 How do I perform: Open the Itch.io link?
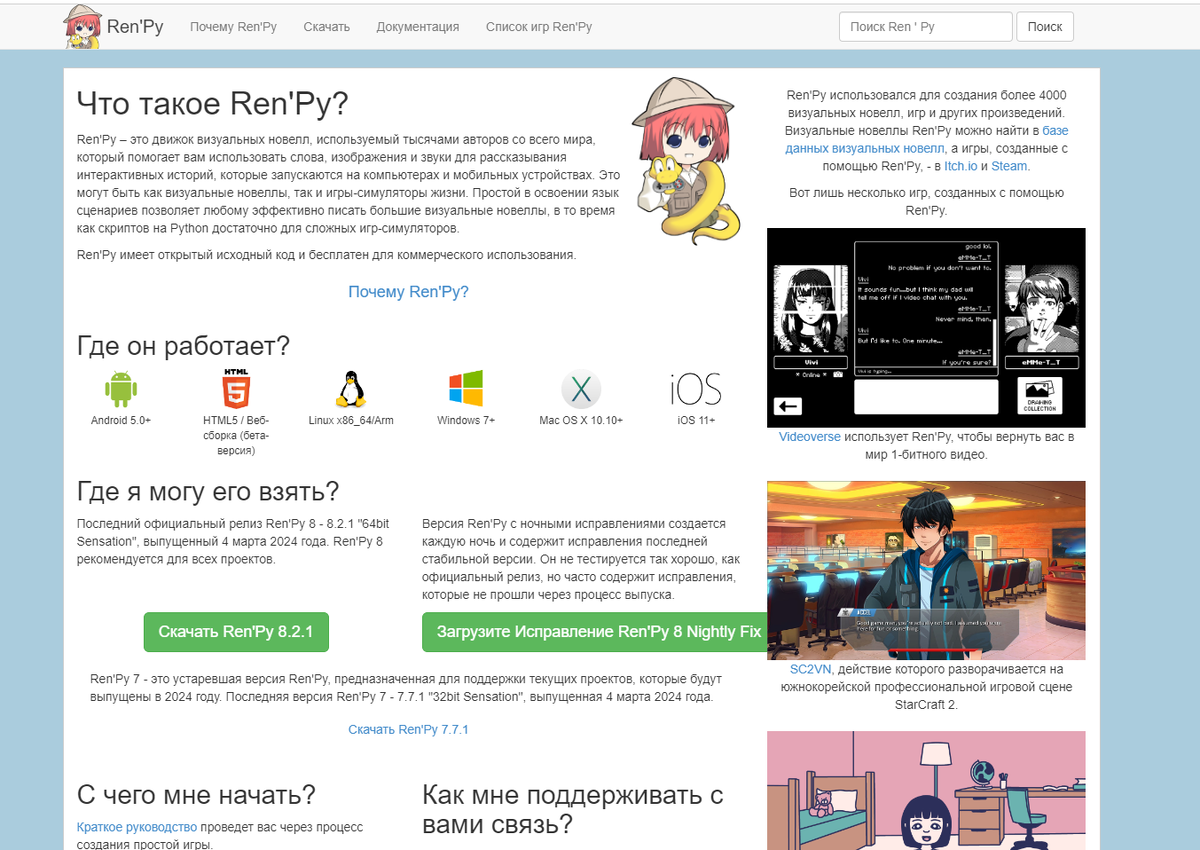point(960,166)
